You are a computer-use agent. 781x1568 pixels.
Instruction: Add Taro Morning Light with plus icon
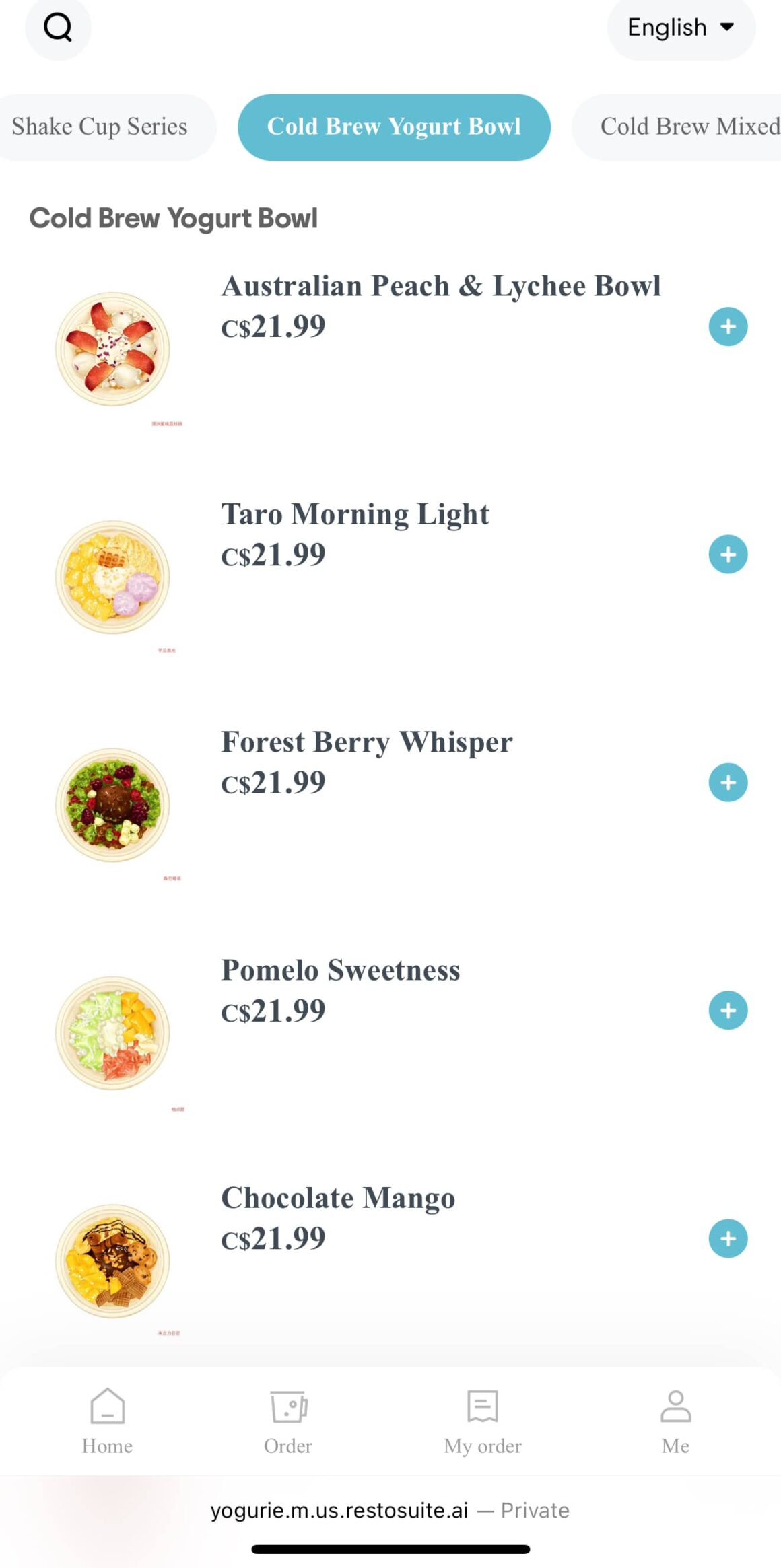tap(728, 555)
